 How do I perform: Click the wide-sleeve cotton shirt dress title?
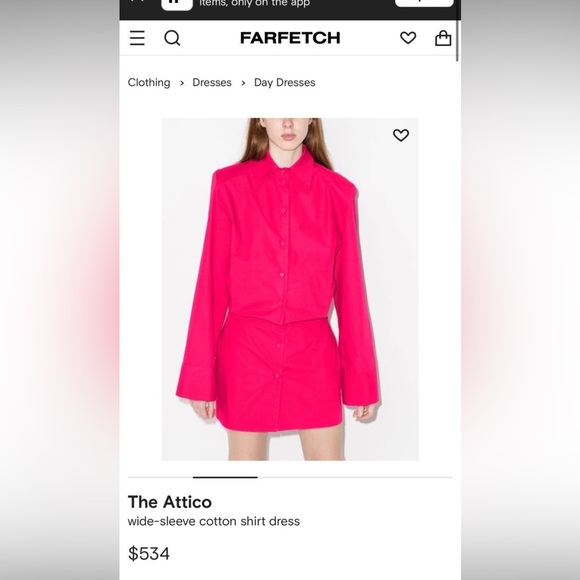click(214, 521)
